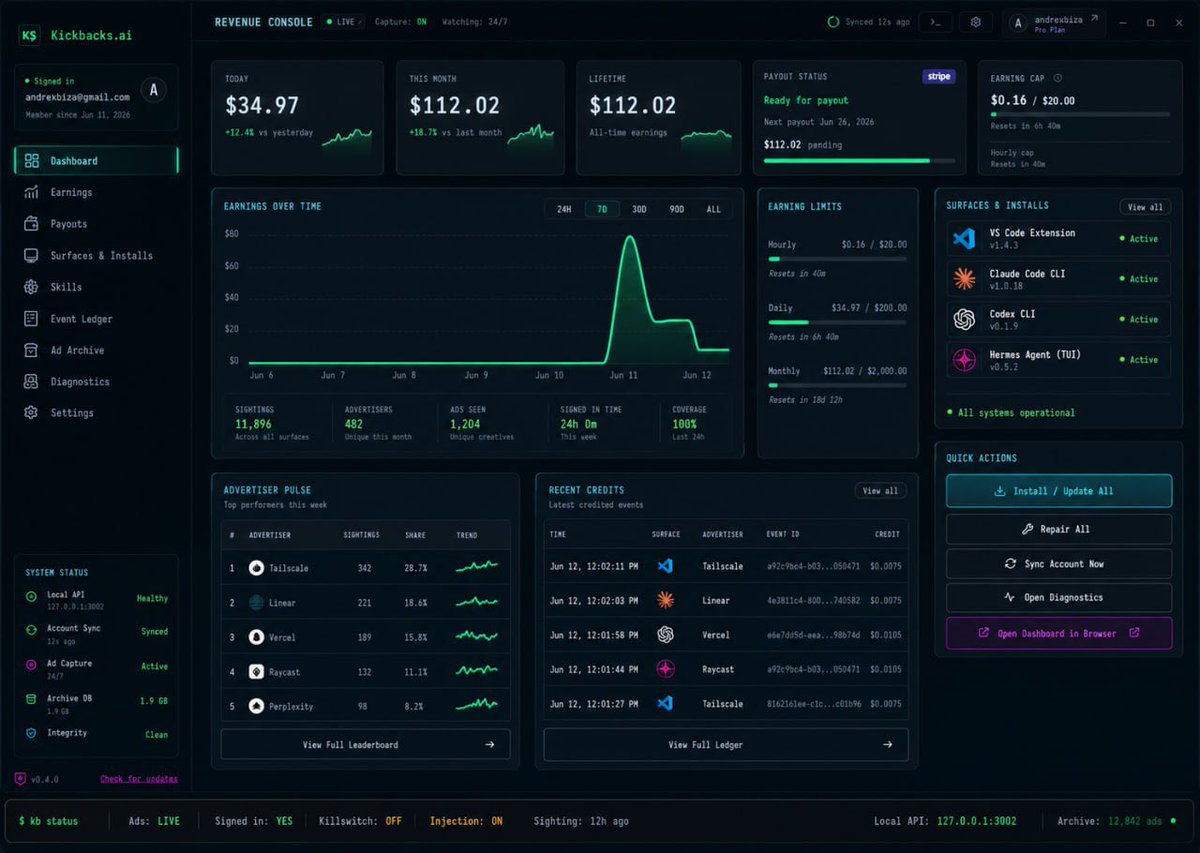Image resolution: width=1200 pixels, height=853 pixels.
Task: Click the Earning Cap info icon
Action: coord(1058,78)
